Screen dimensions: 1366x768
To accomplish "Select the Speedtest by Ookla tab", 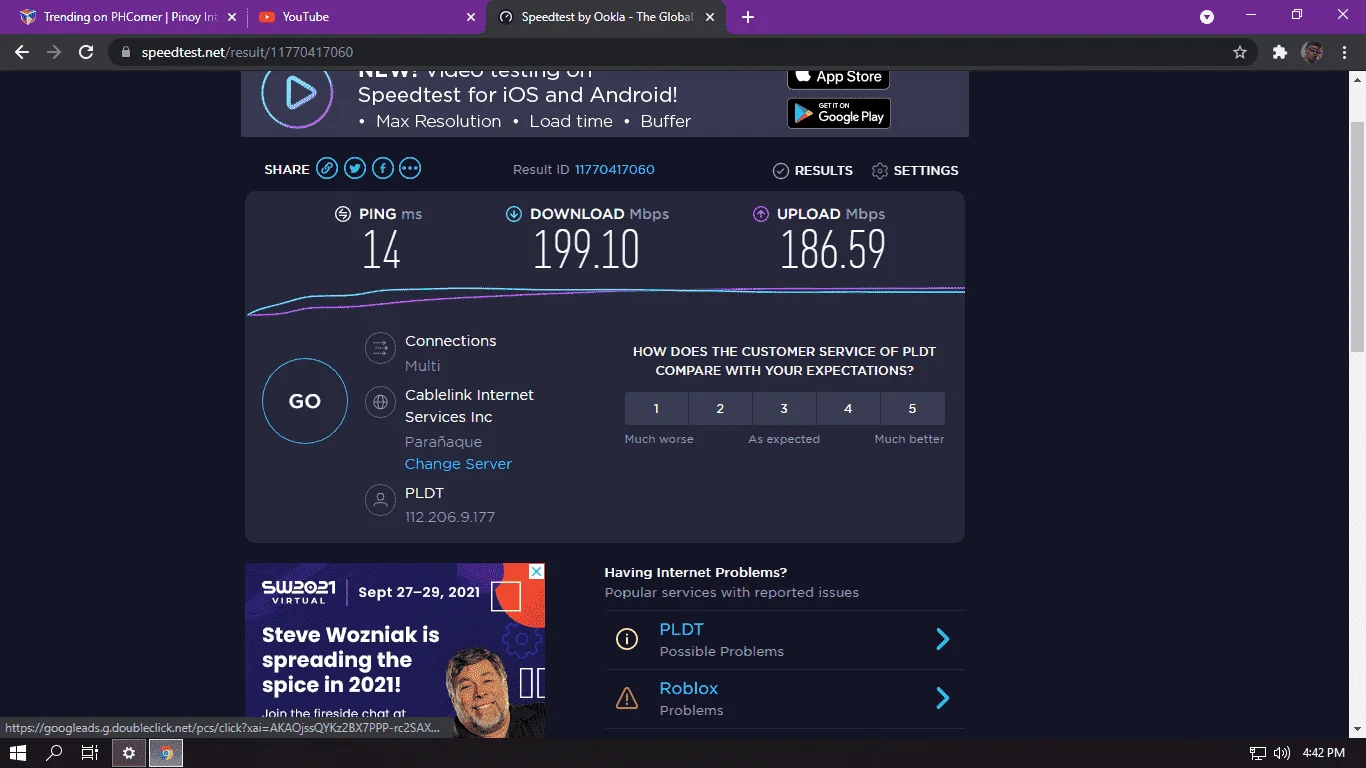I will click(x=607, y=17).
